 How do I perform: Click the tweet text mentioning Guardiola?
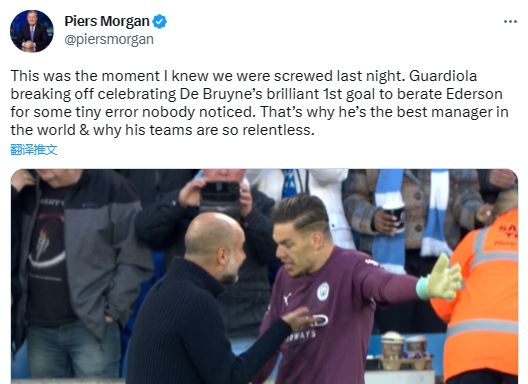tap(259, 103)
